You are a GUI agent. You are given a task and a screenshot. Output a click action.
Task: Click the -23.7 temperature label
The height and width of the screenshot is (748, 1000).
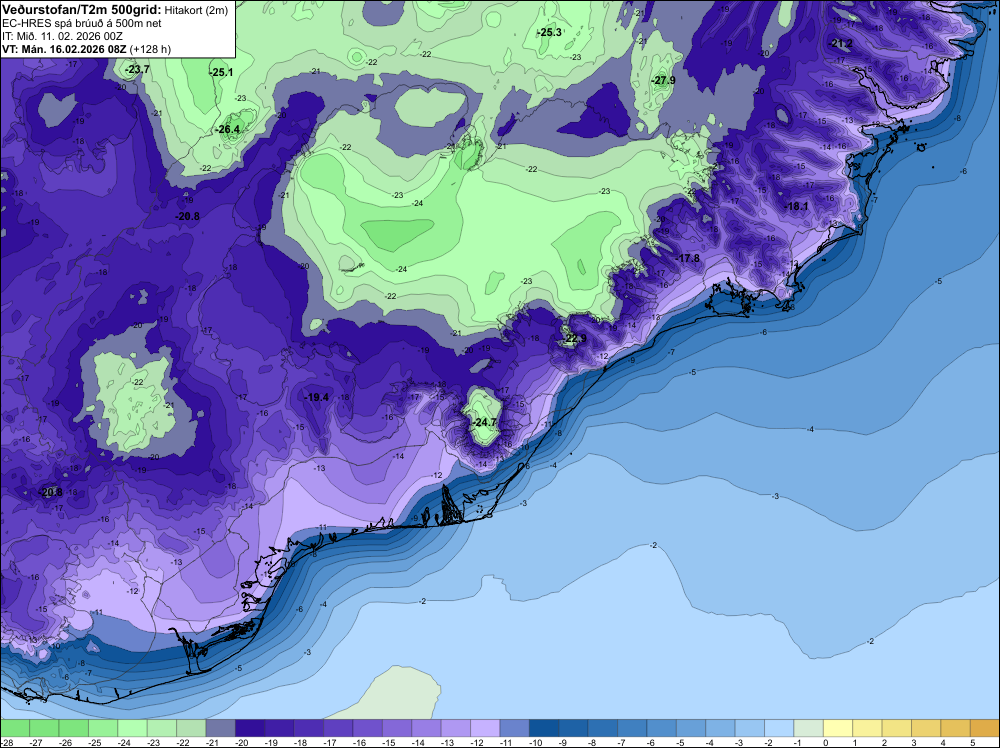coord(137,69)
